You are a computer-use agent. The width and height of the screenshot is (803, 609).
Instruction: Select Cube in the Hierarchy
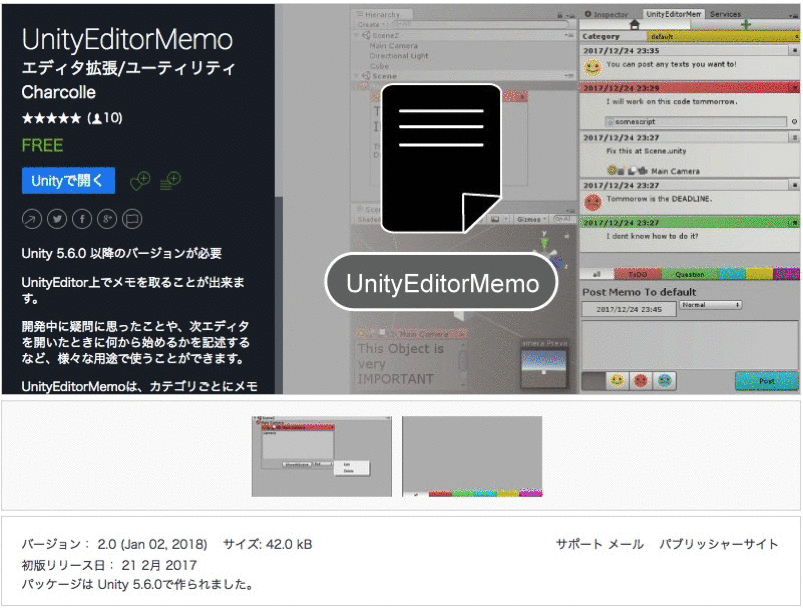[x=379, y=66]
